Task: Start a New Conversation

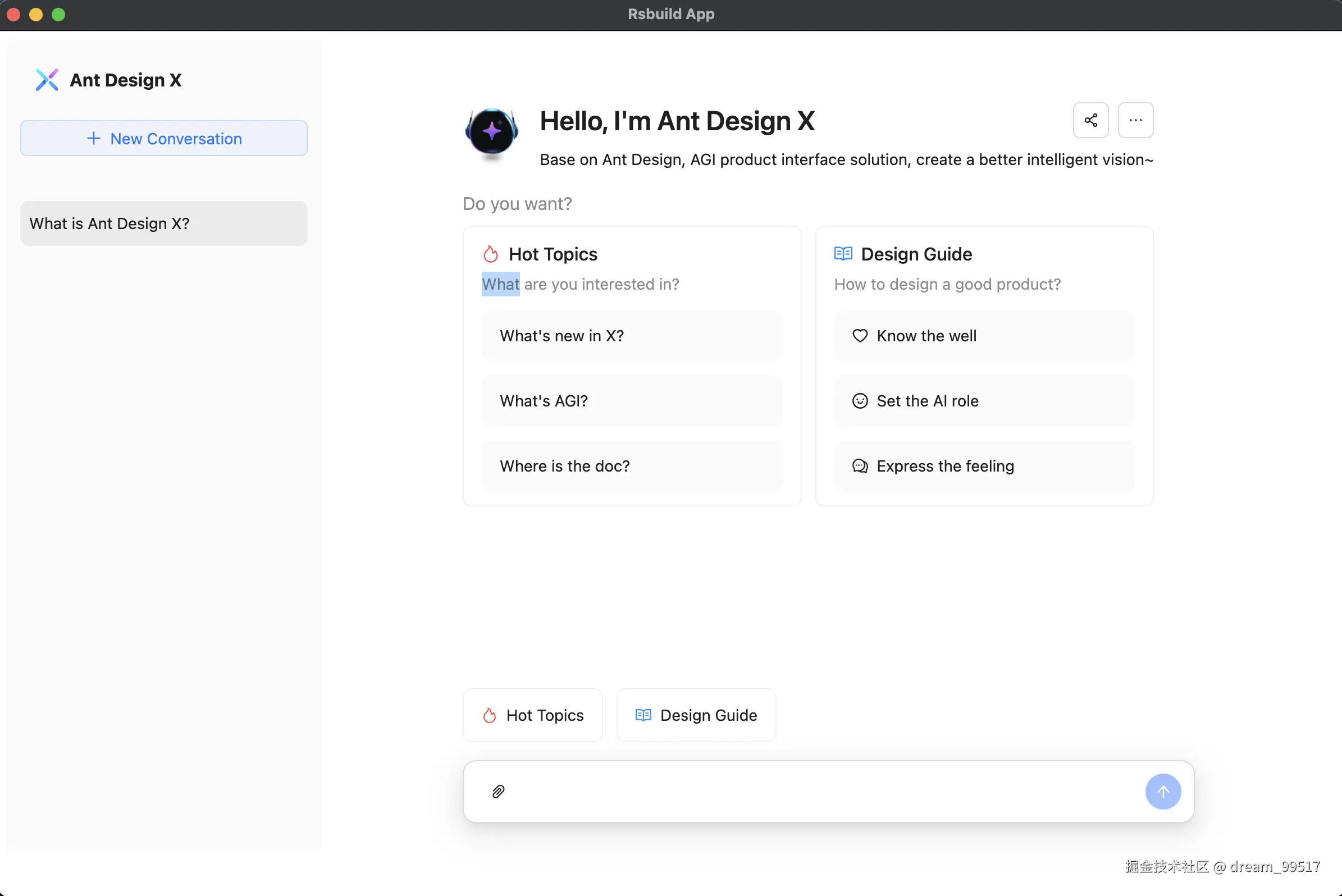Action: [164, 138]
